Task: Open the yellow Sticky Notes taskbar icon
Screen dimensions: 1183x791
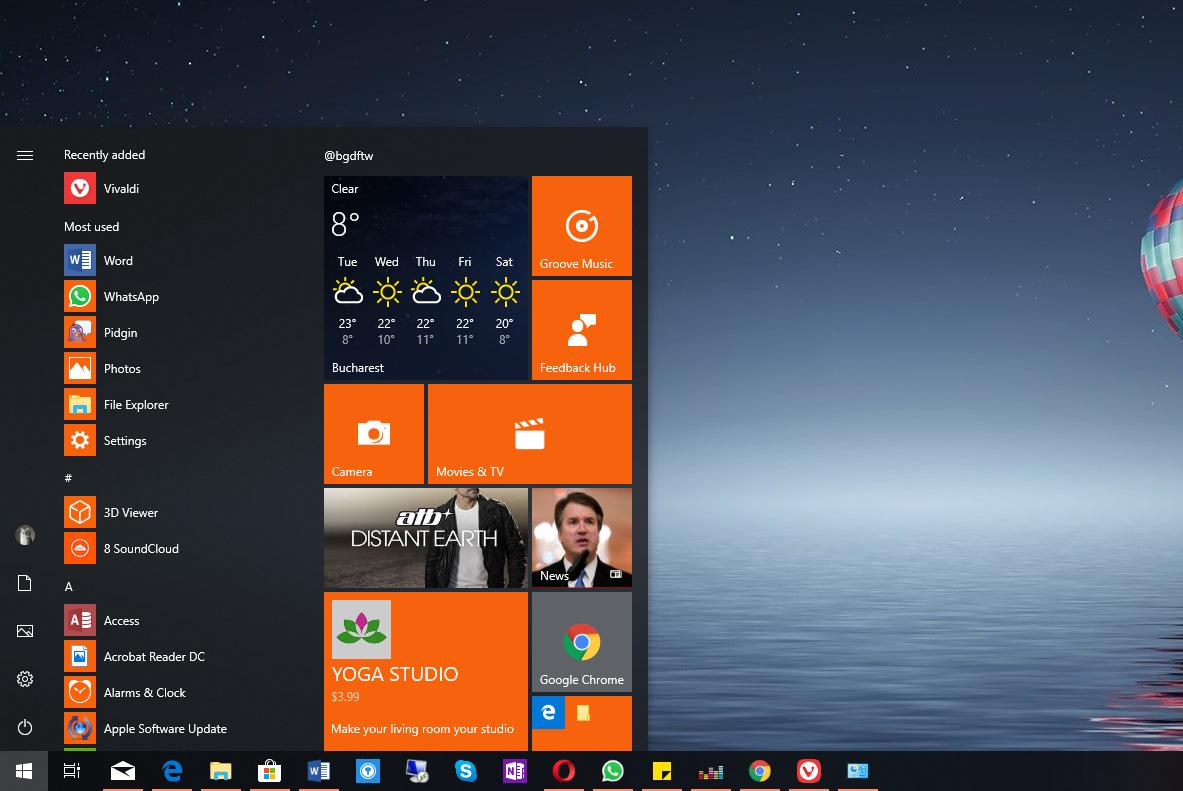Action: tap(662, 771)
